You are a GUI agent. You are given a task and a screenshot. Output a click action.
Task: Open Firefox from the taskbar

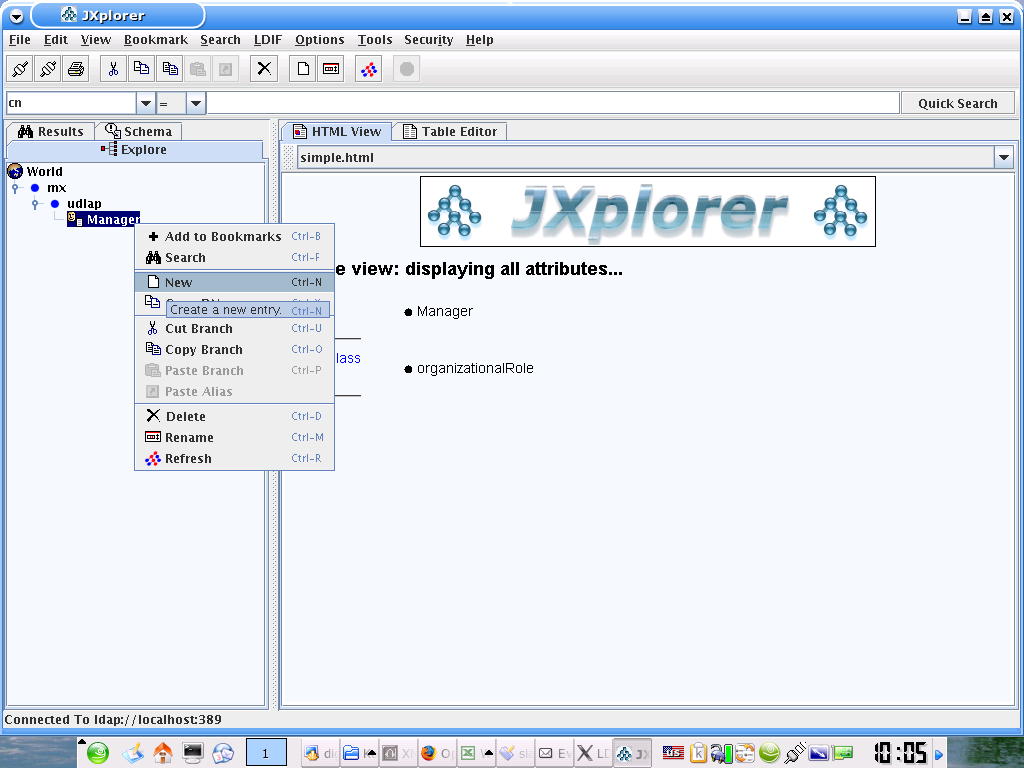point(430,753)
